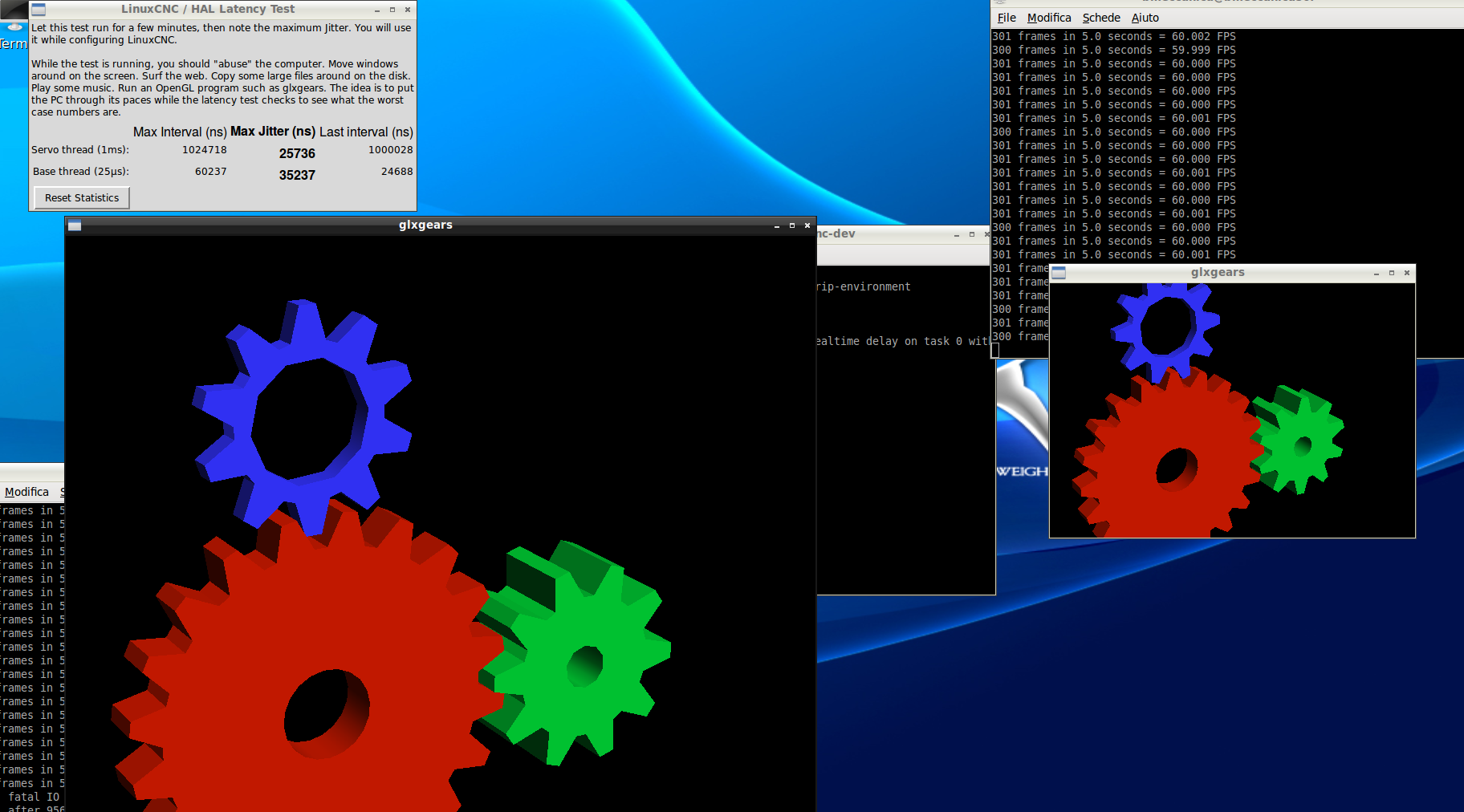The height and width of the screenshot is (812, 1464).
Task: Maximize the large glxgears window
Action: pyautogui.click(x=792, y=225)
